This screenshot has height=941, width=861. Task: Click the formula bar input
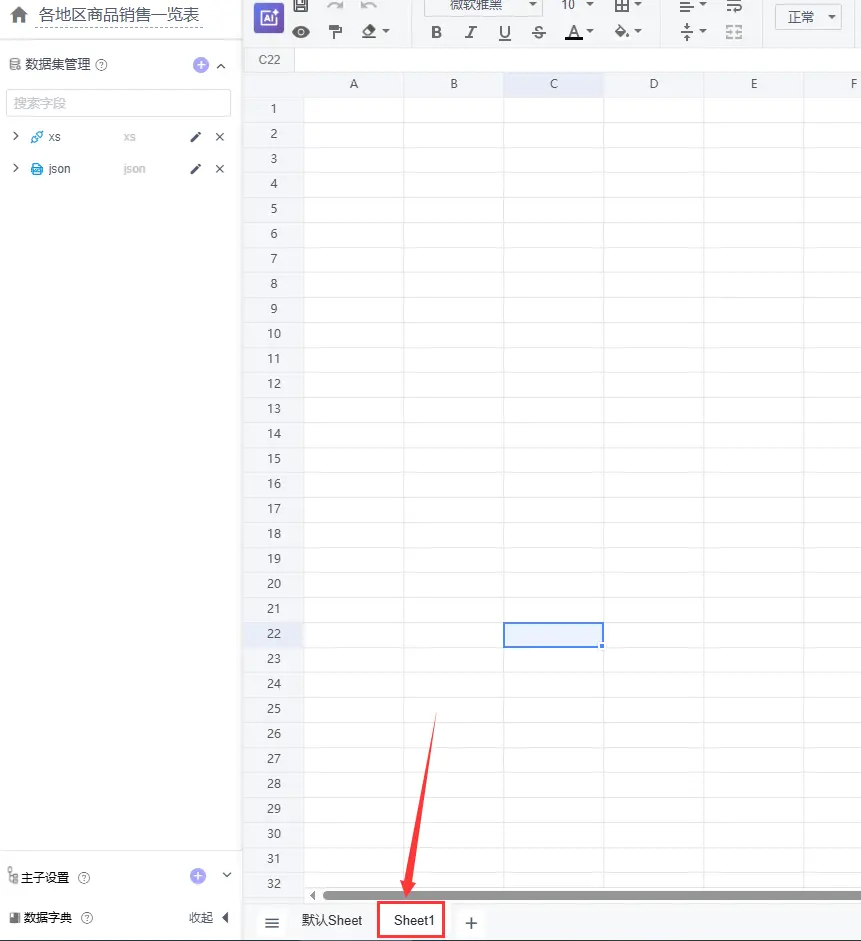tap(577, 59)
